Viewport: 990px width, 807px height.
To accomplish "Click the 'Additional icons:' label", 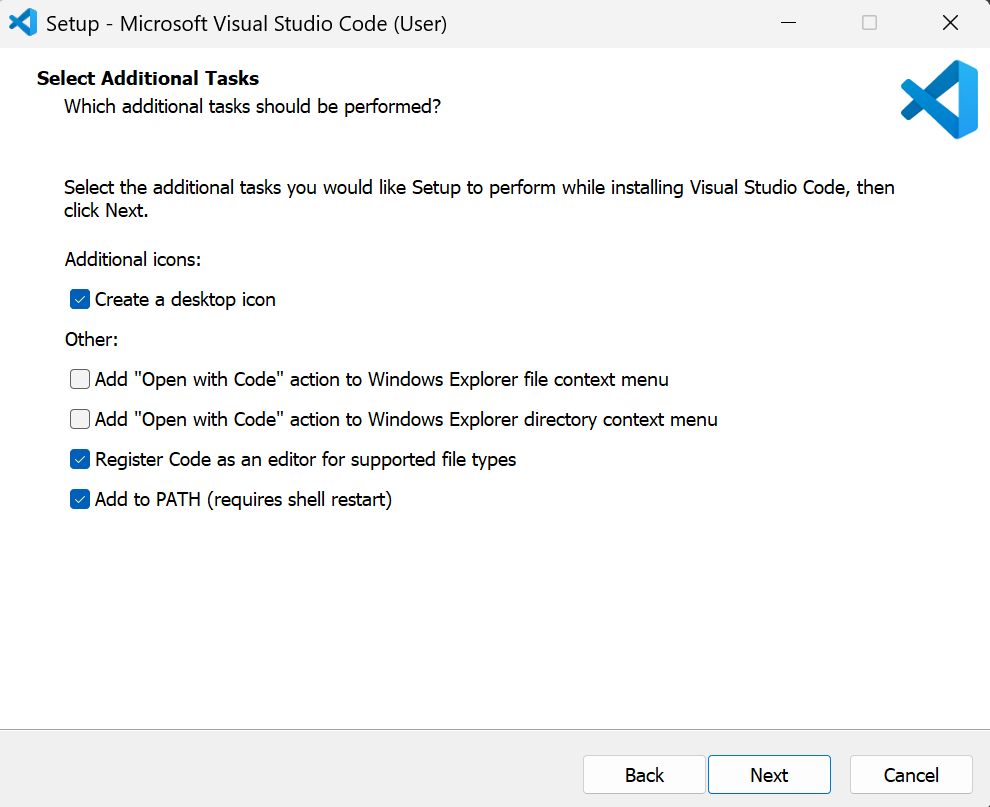I will tap(133, 260).
